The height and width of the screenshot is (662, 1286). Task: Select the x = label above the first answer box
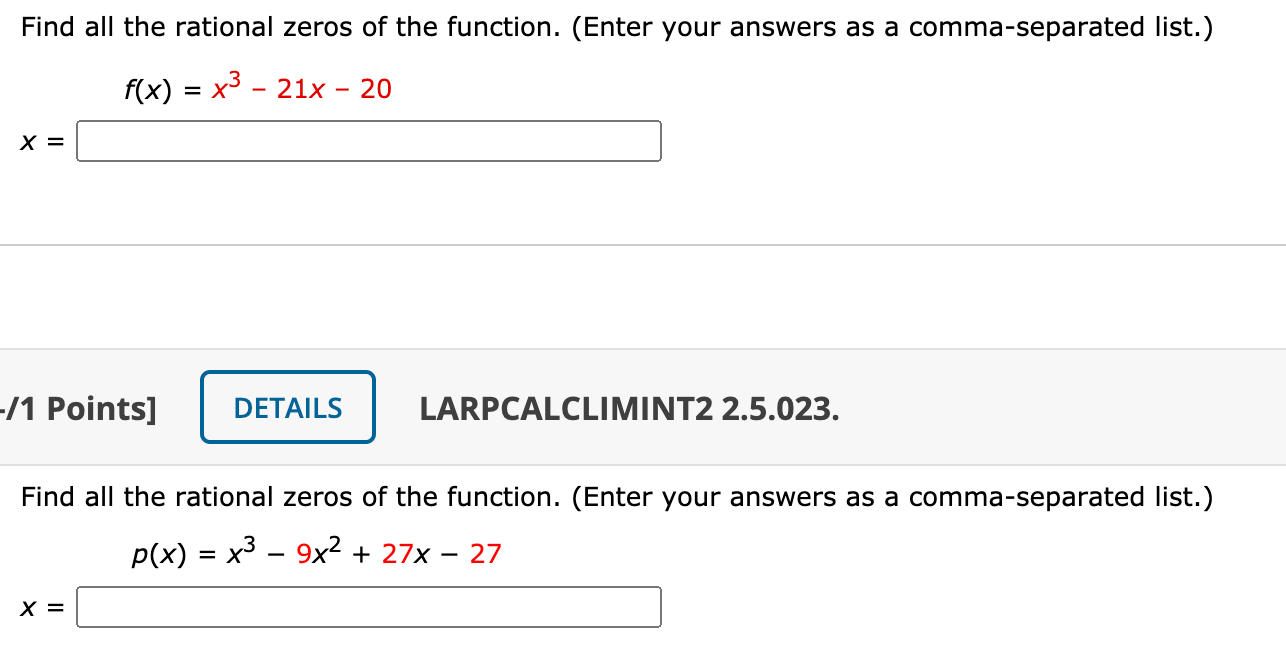[40, 141]
